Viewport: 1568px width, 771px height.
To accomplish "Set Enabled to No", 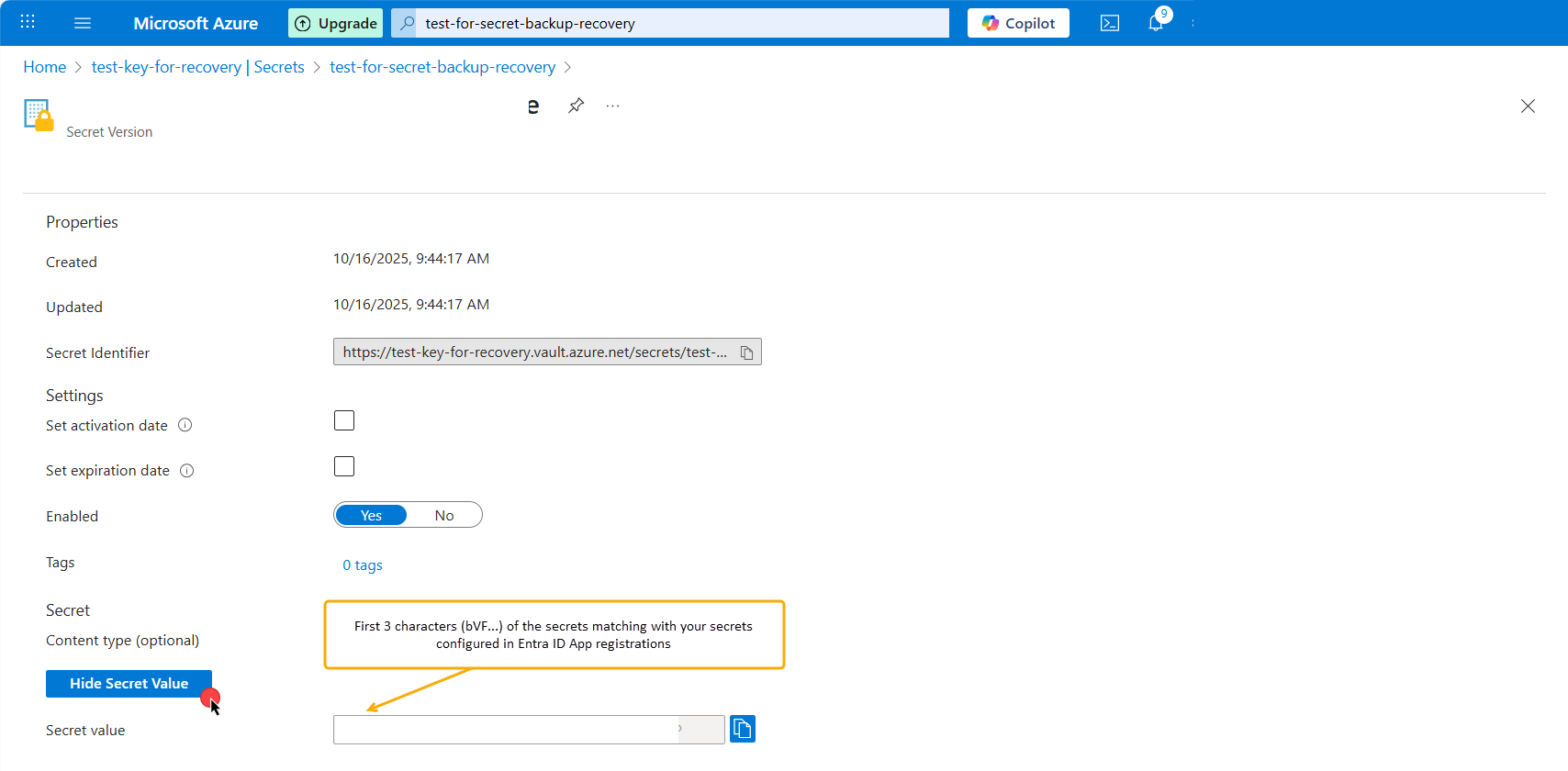I will pos(444,515).
